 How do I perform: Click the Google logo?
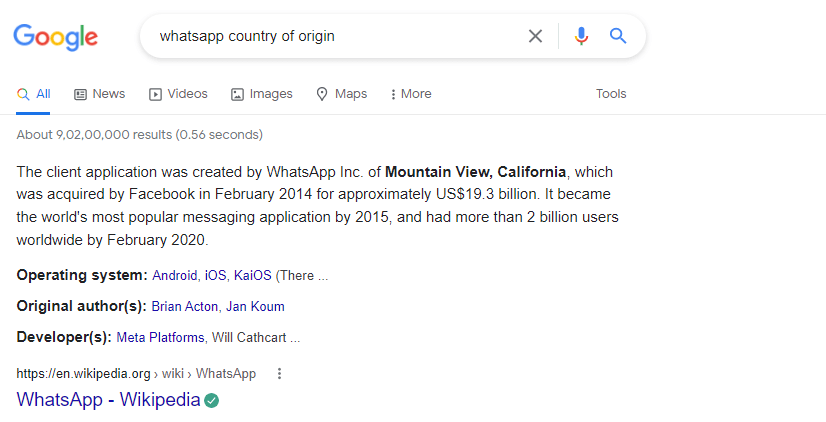tap(55, 37)
